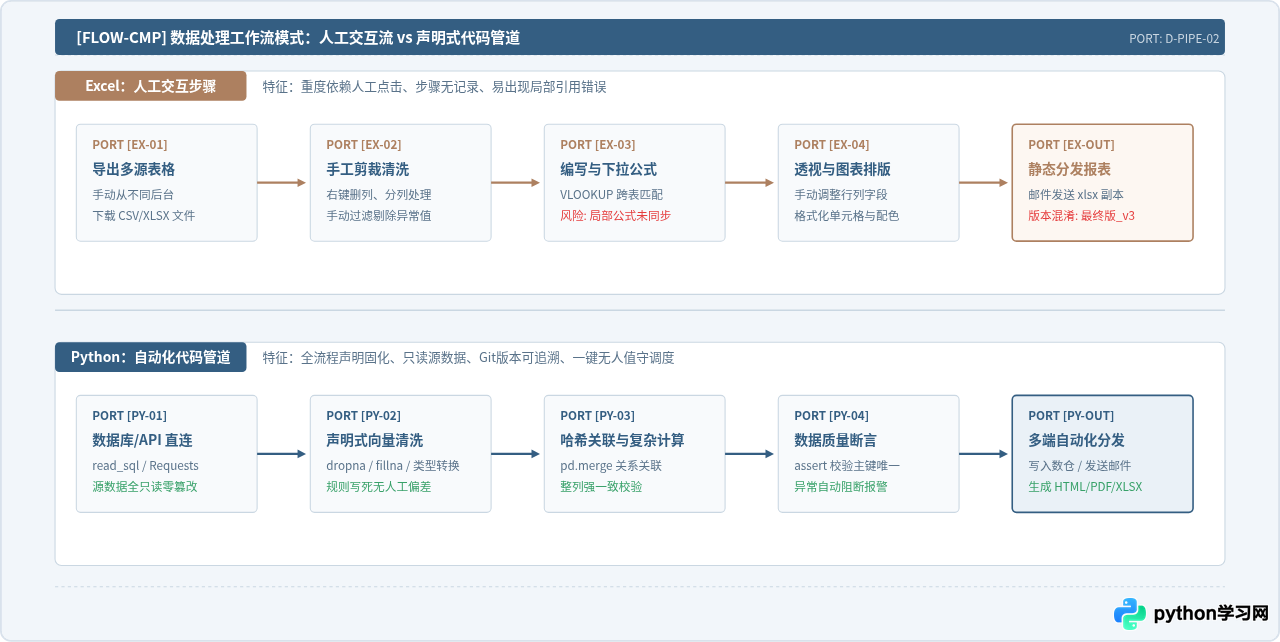Click the 哈希关联与复杂计算 heading
Viewport: 1280px width, 642px height.
623,440
